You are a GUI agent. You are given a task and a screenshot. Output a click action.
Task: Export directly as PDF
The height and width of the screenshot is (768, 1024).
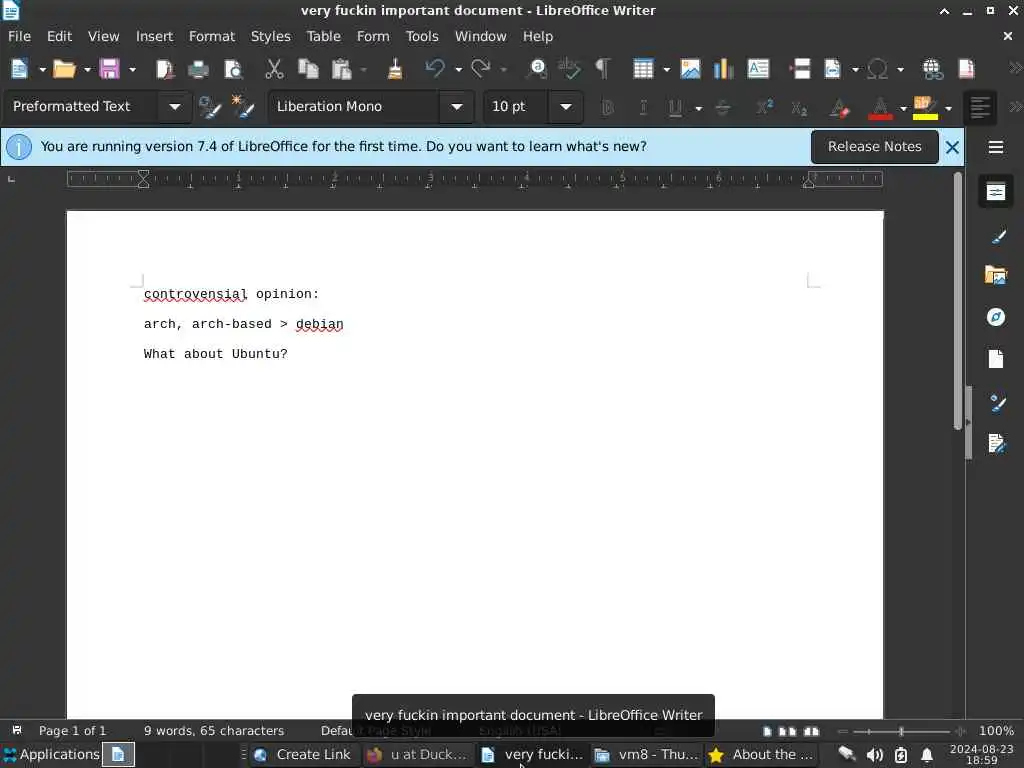[165, 69]
